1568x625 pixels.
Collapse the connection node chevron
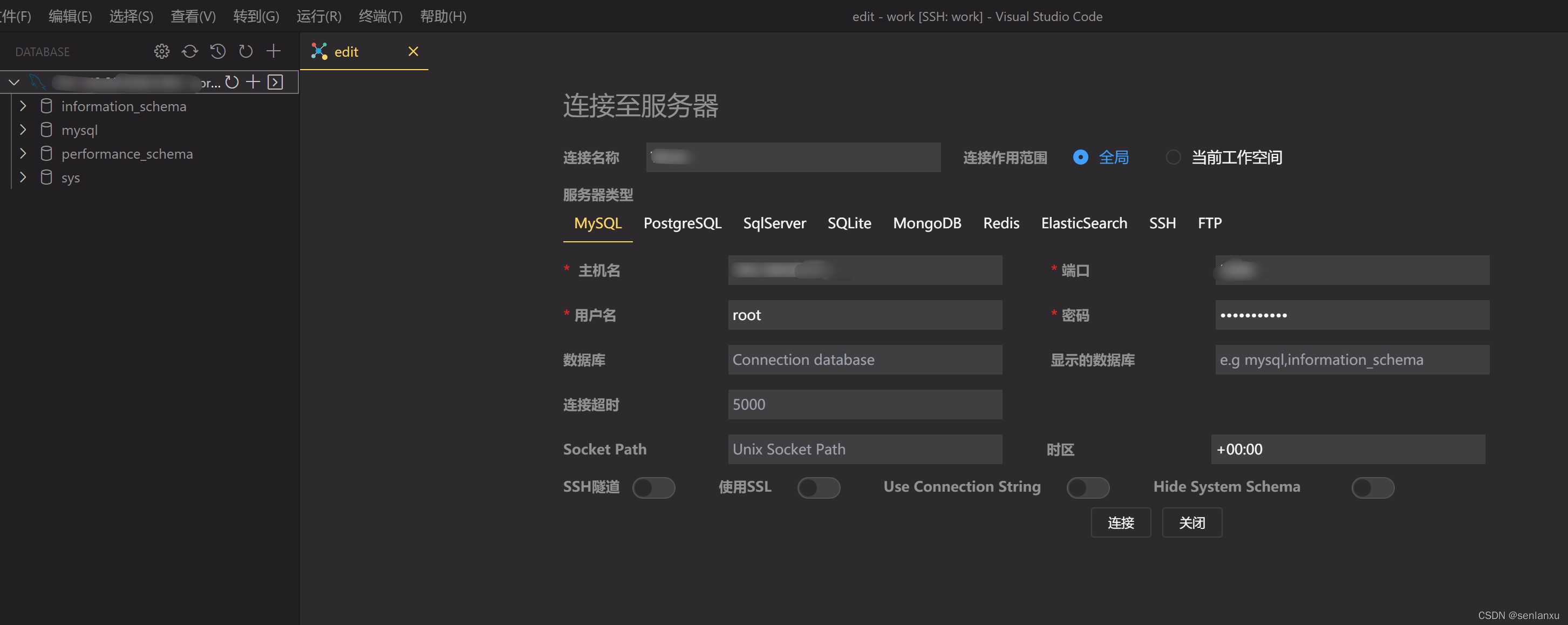[14, 82]
